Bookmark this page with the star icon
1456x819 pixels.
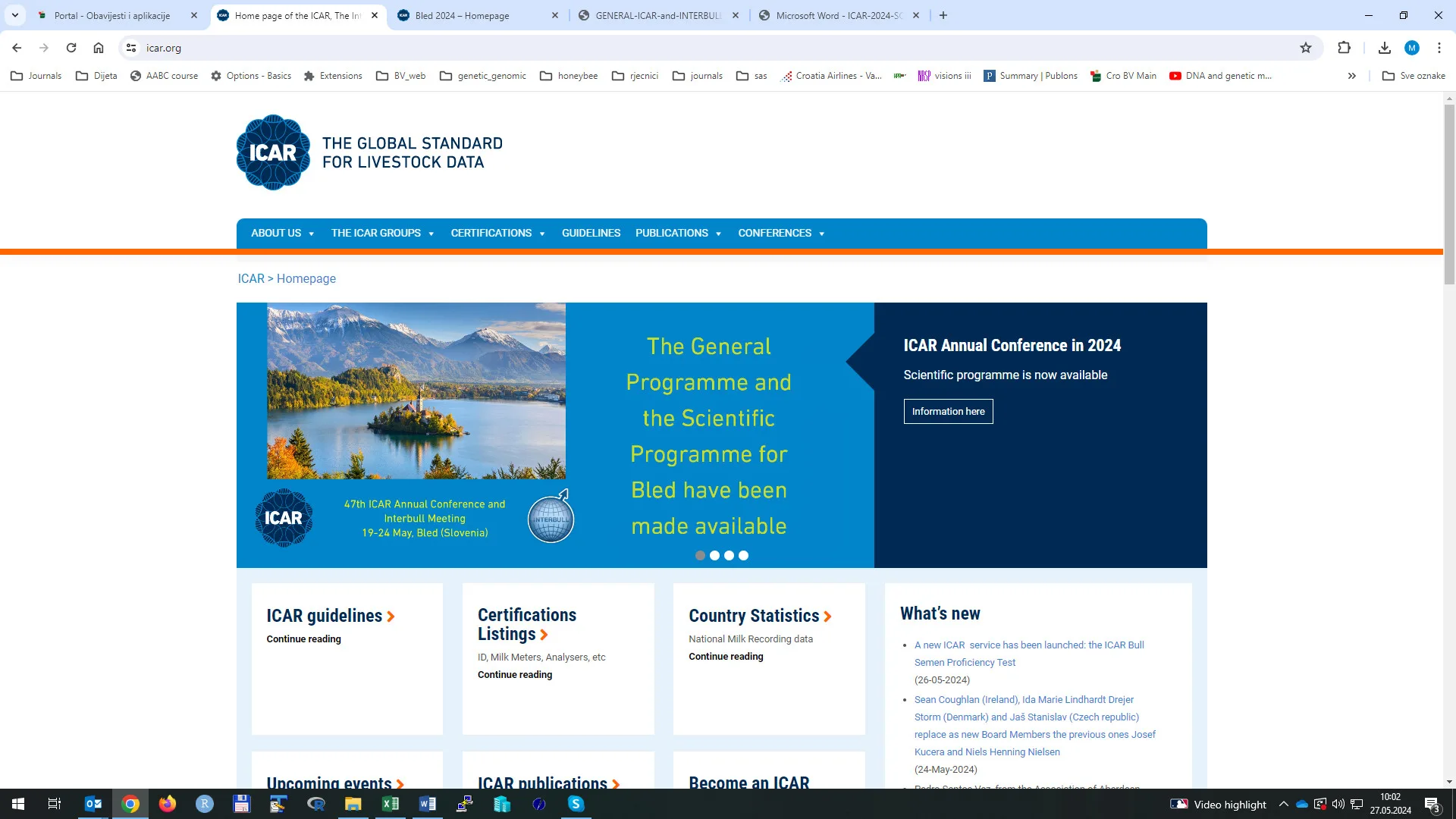1306,48
